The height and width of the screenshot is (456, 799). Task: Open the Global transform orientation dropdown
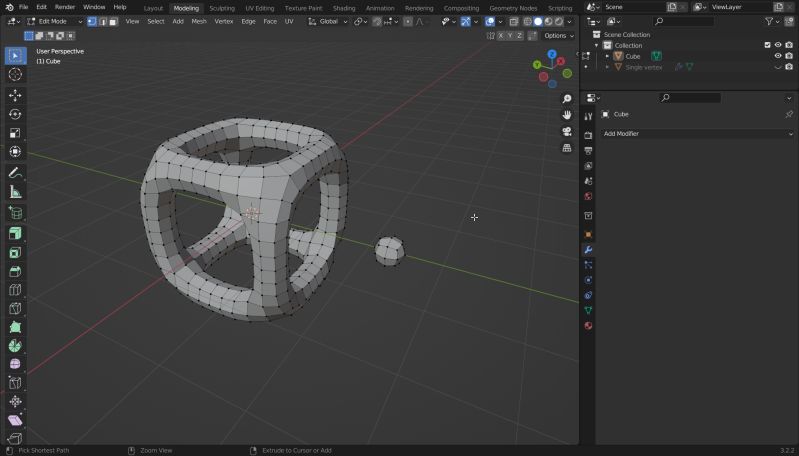click(x=328, y=21)
